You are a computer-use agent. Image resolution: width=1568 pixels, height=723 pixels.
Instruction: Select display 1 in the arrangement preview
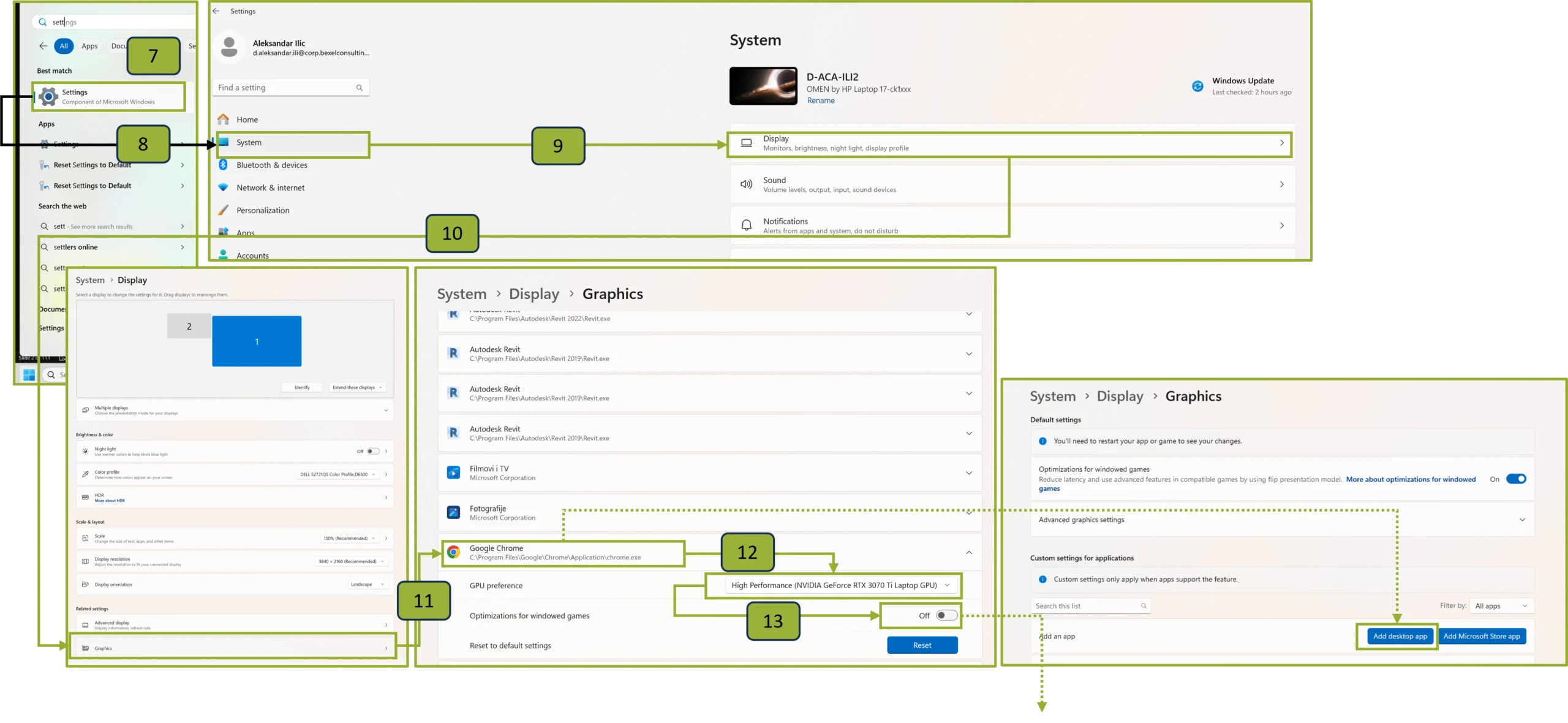pos(257,341)
